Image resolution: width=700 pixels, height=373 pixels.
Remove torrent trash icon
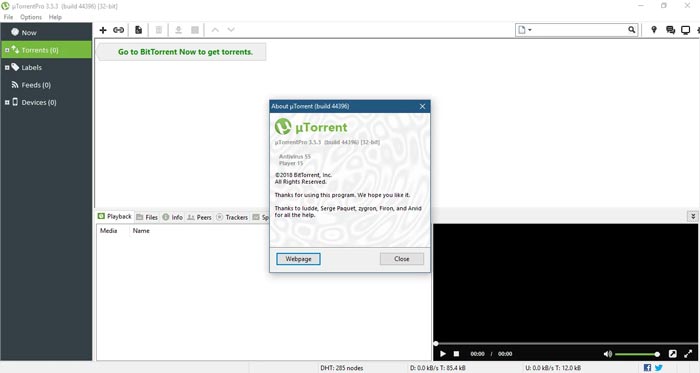[158, 30]
